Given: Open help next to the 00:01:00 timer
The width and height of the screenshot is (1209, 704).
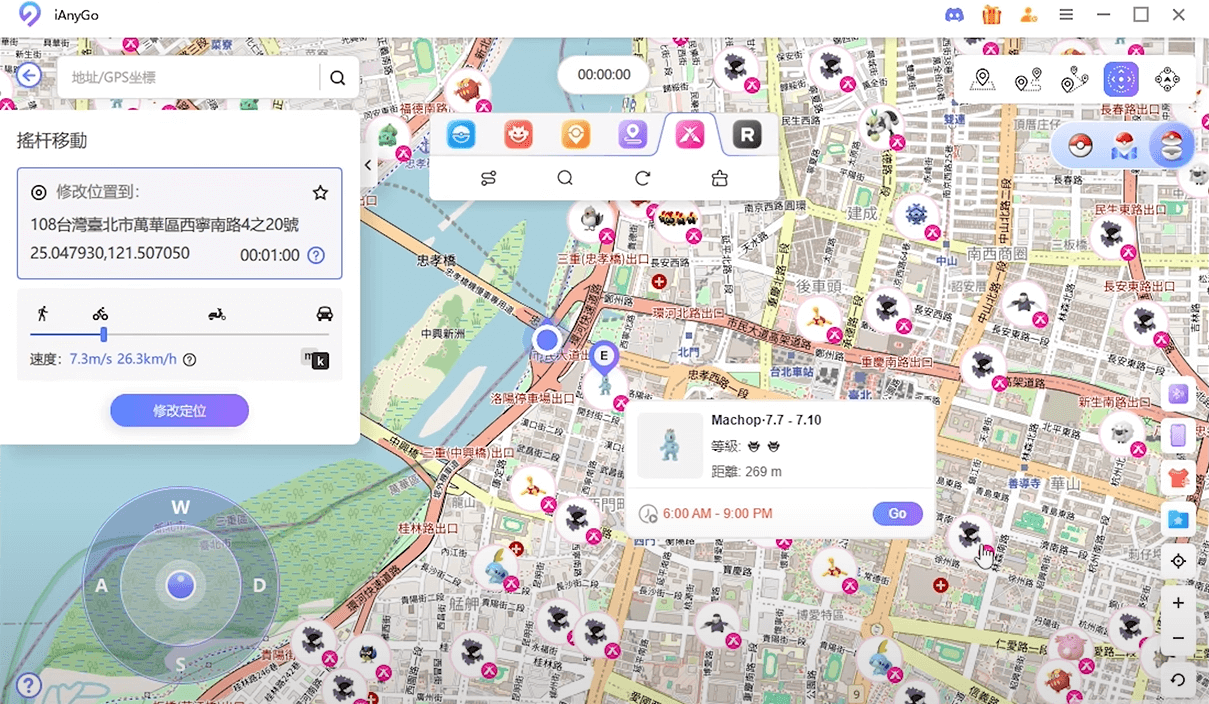Looking at the screenshot, I should point(316,255).
